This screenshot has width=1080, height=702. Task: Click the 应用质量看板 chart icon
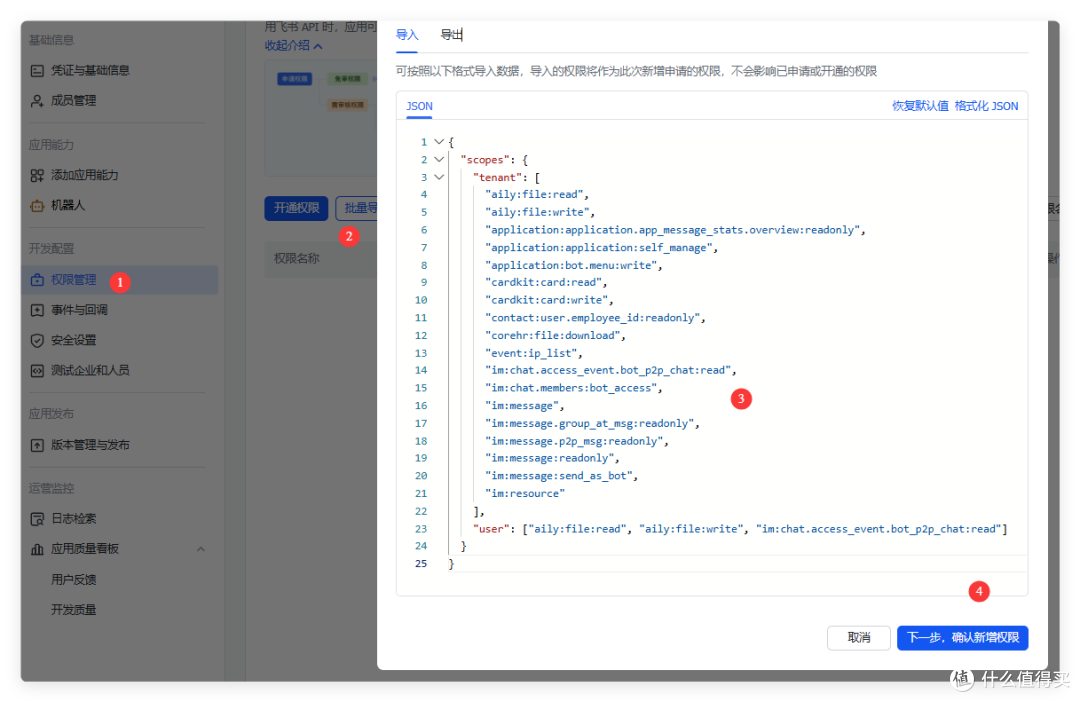tap(37, 549)
